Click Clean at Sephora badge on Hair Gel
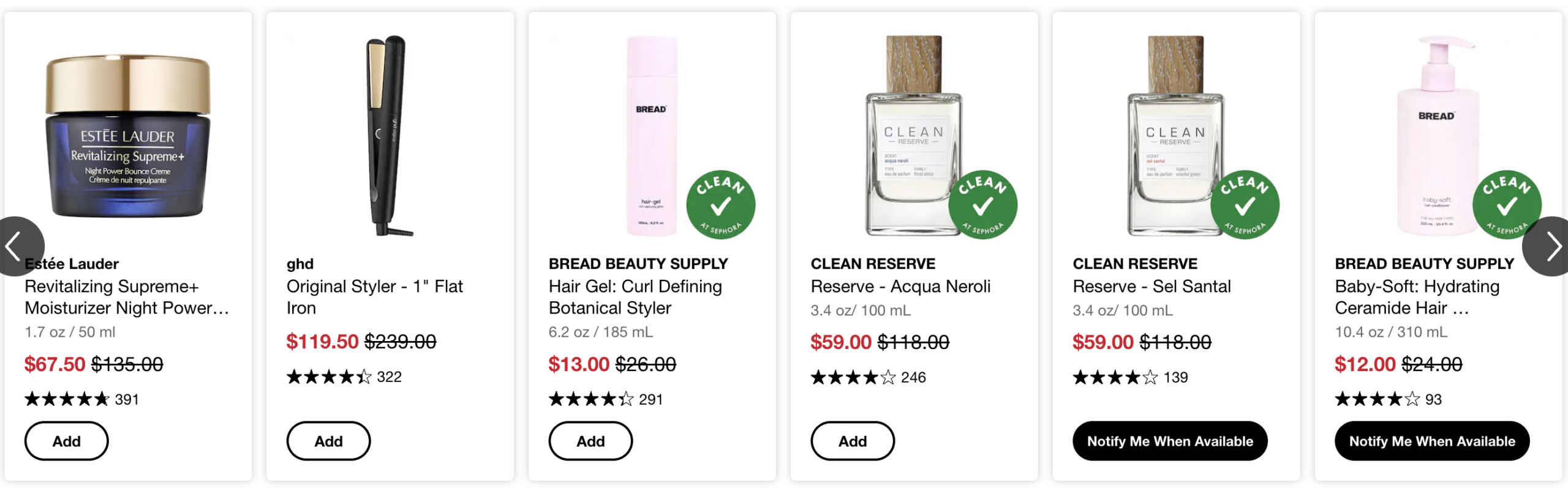 (720, 205)
